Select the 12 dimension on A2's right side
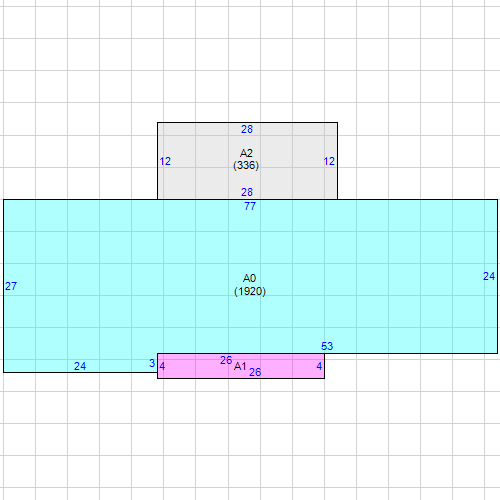Viewport: 500px width, 500px height. tap(329, 161)
